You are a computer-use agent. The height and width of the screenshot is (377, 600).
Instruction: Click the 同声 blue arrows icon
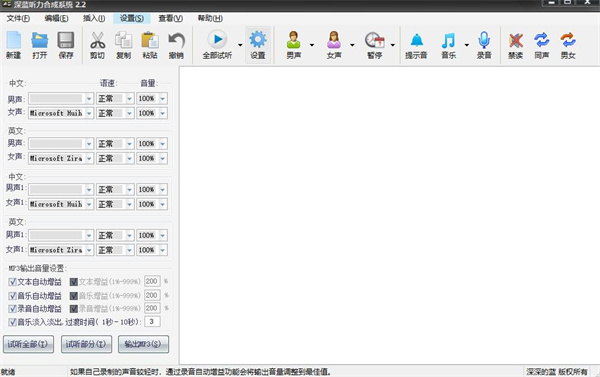pyautogui.click(x=542, y=45)
